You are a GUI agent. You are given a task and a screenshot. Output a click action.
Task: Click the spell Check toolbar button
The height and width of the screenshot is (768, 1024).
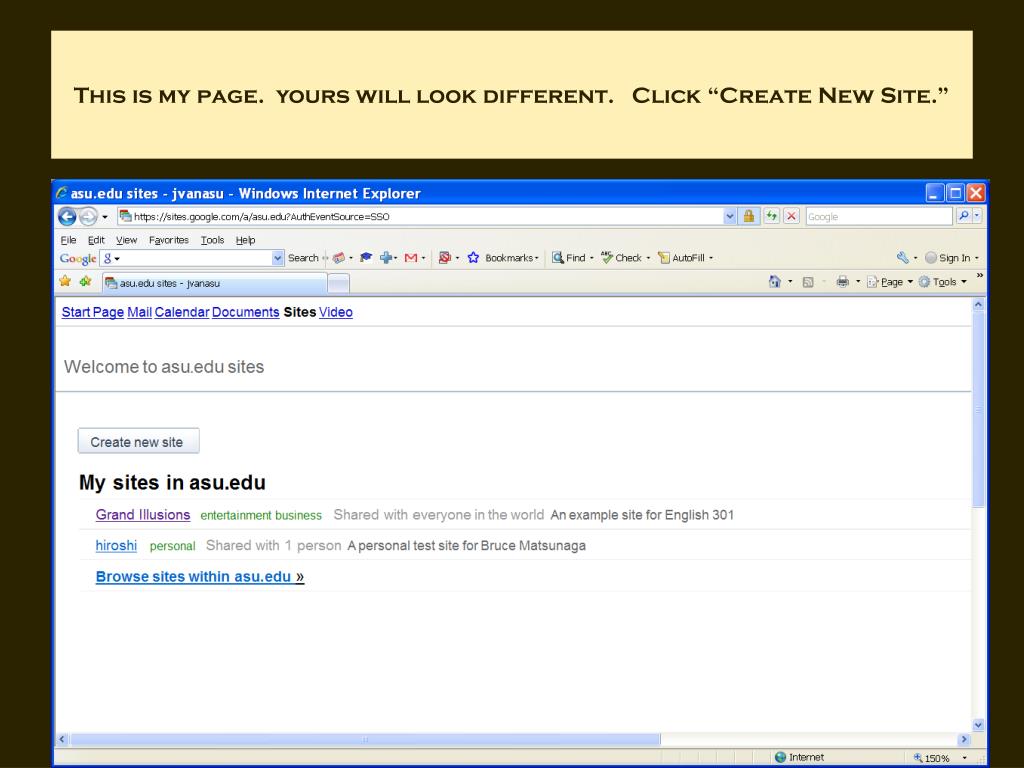point(622,258)
